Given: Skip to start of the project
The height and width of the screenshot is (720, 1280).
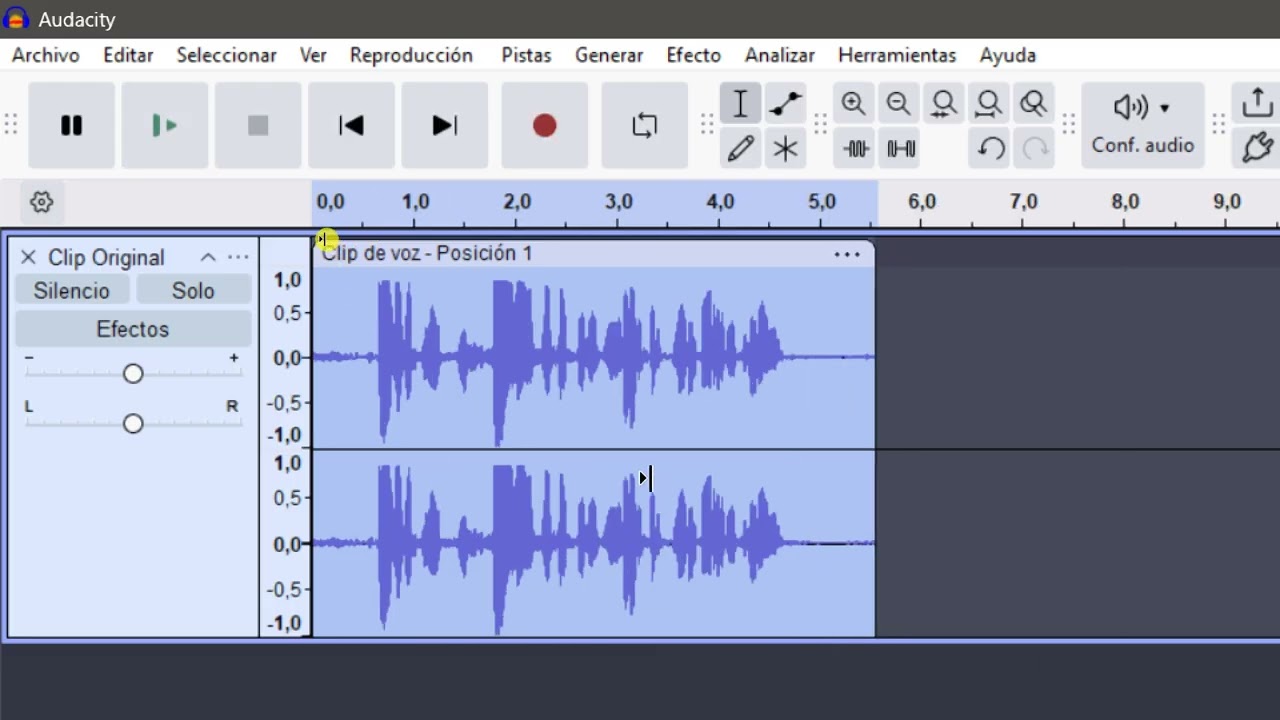Looking at the screenshot, I should point(351,125).
